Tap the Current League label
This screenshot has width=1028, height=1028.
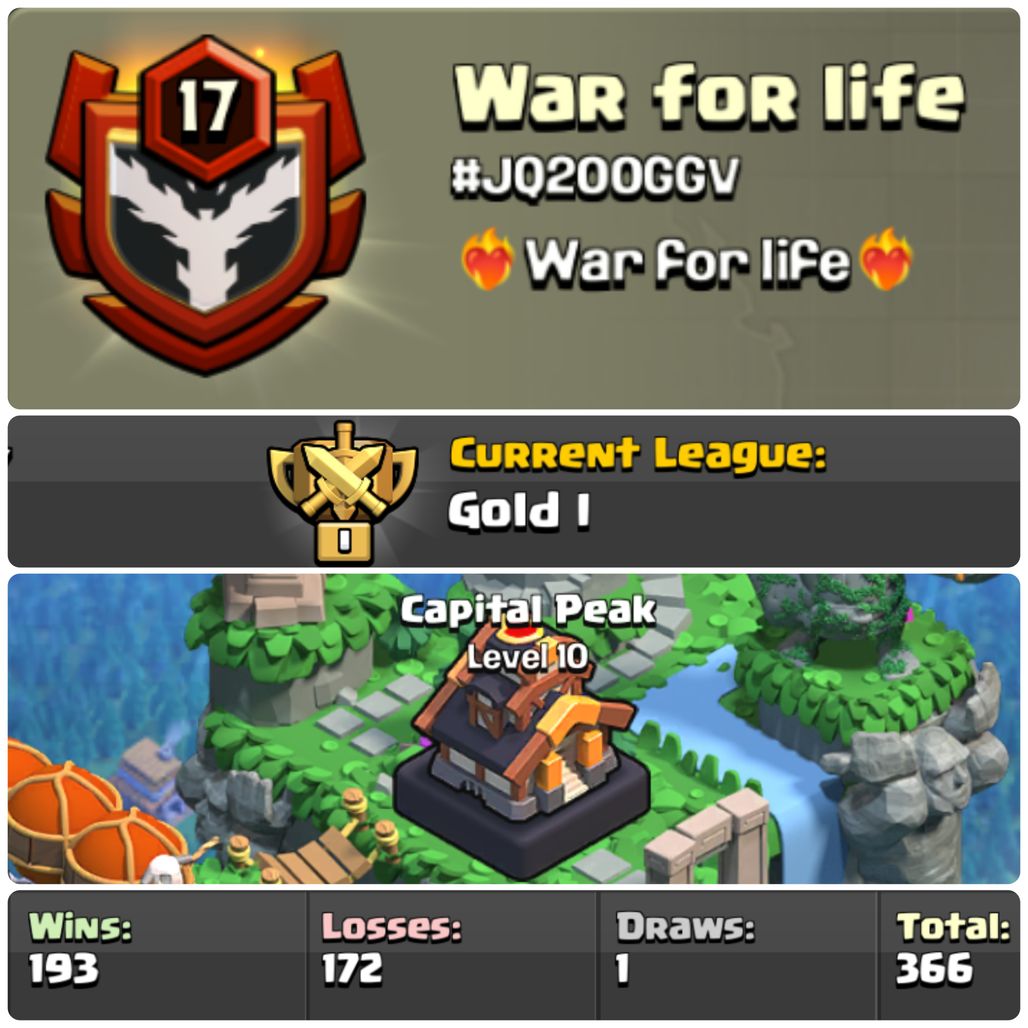pyautogui.click(x=638, y=454)
